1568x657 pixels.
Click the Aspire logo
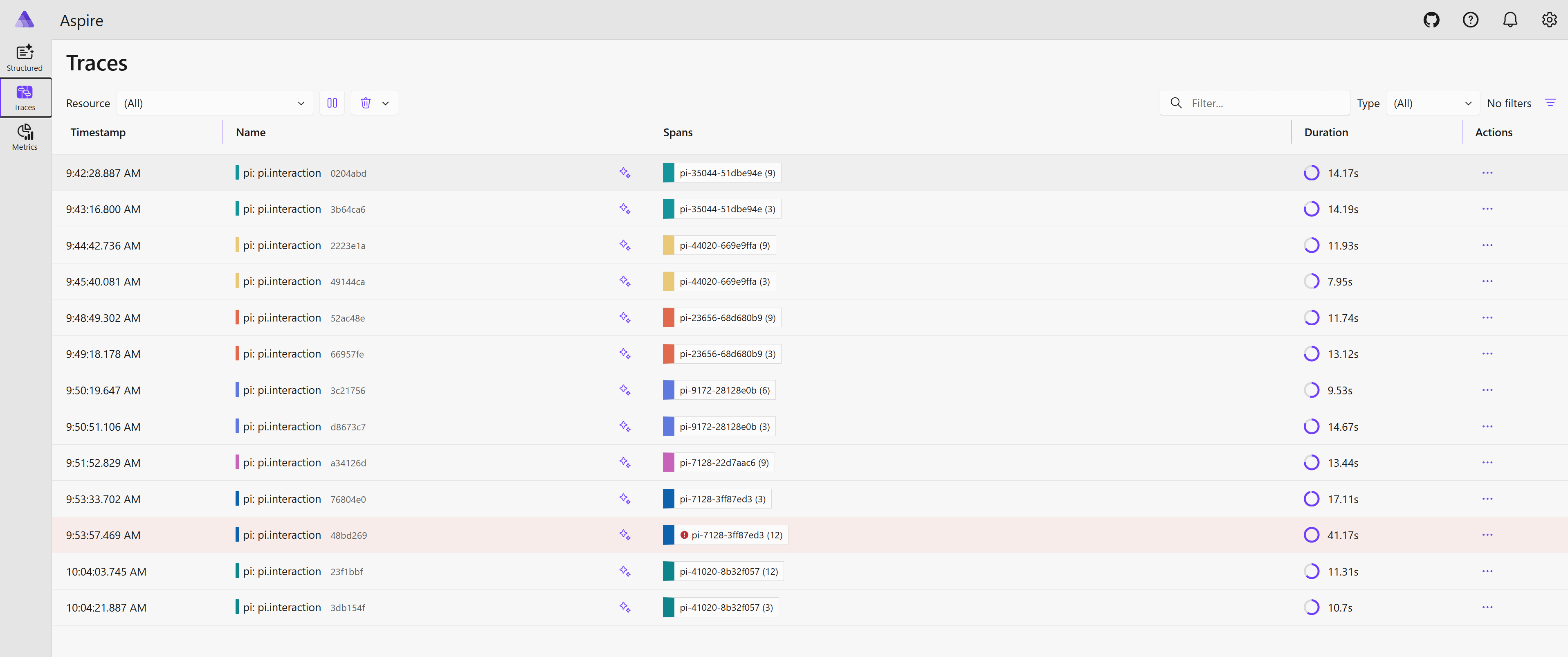[25, 20]
